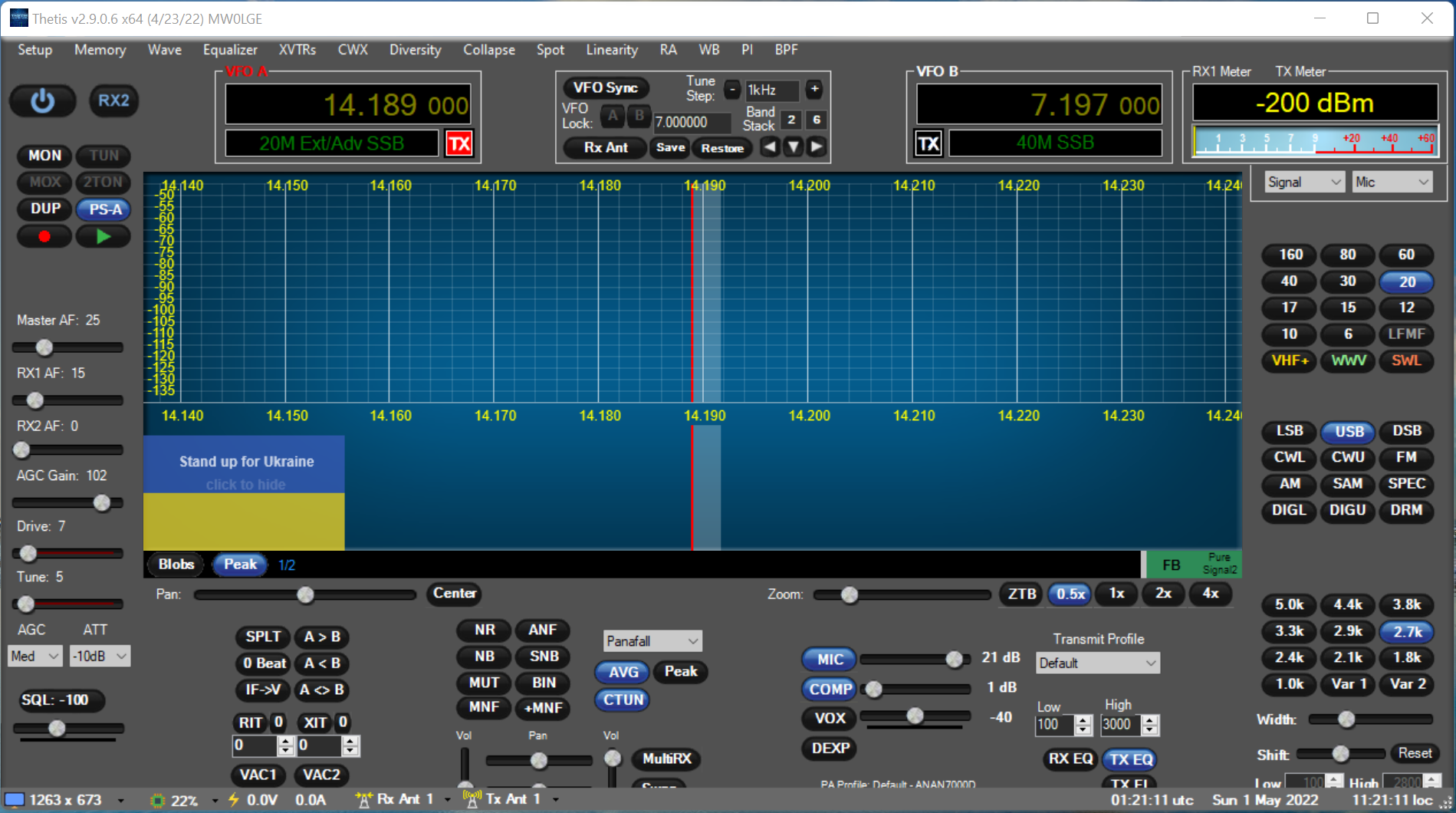Screen dimensions: 1456x813
Task: Expand the Transmit Profile dropdown
Action: click(x=1097, y=663)
